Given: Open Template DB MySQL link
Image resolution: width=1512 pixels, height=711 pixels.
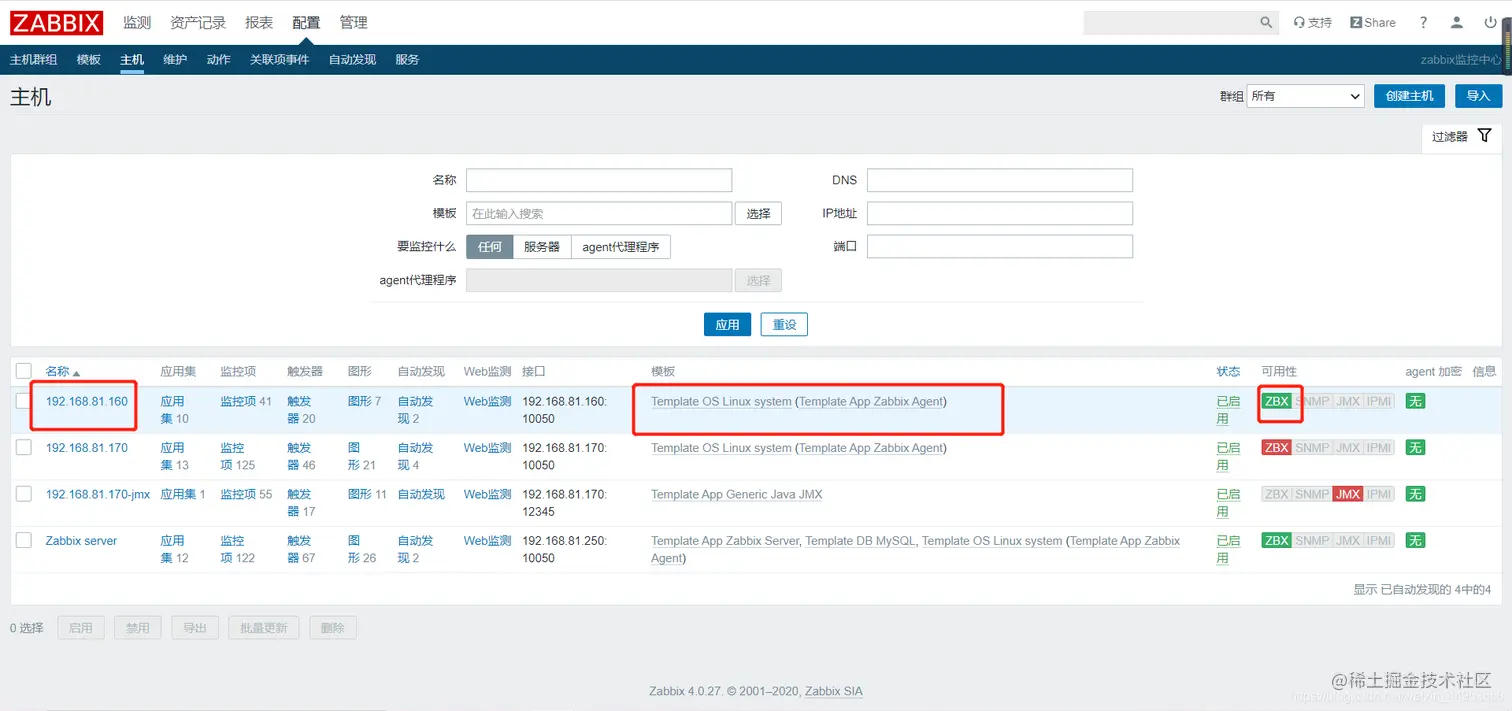Looking at the screenshot, I should point(860,540).
